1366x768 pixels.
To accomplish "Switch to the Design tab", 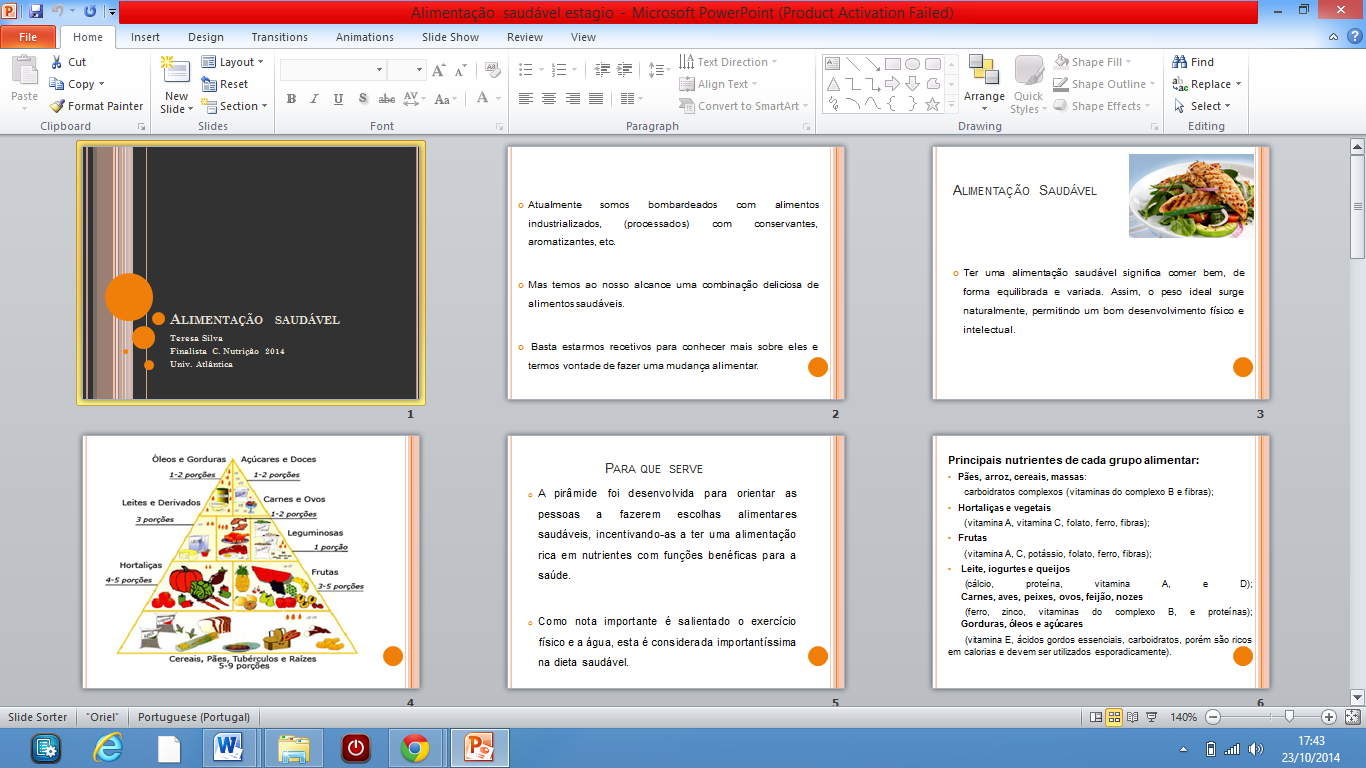I will point(206,37).
